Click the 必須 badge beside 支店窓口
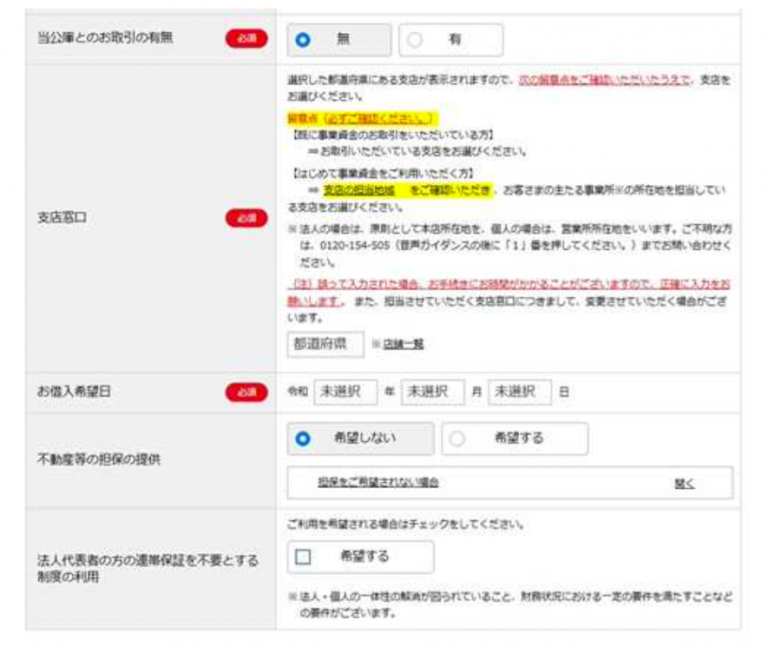 point(246,216)
